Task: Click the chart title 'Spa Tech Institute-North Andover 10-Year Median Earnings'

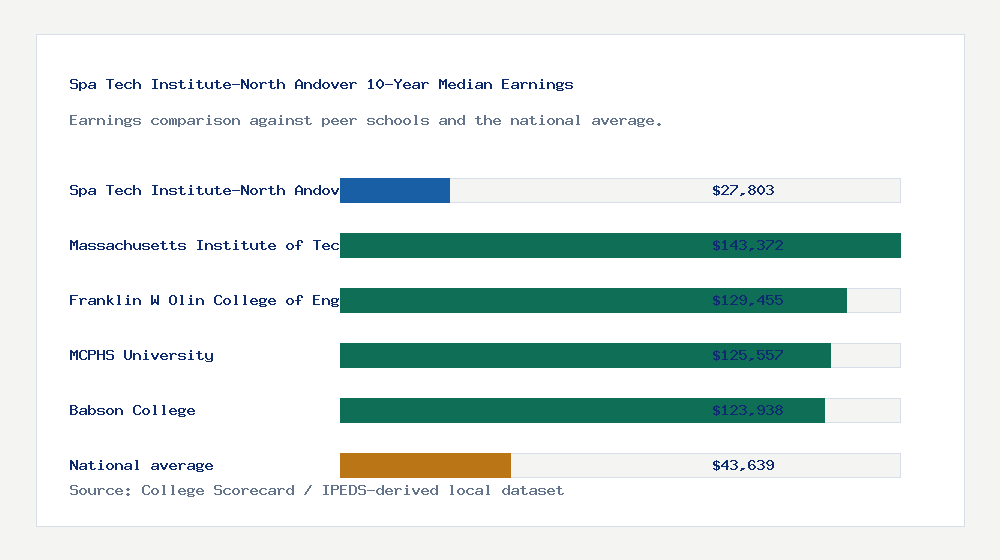Action: 321,84
